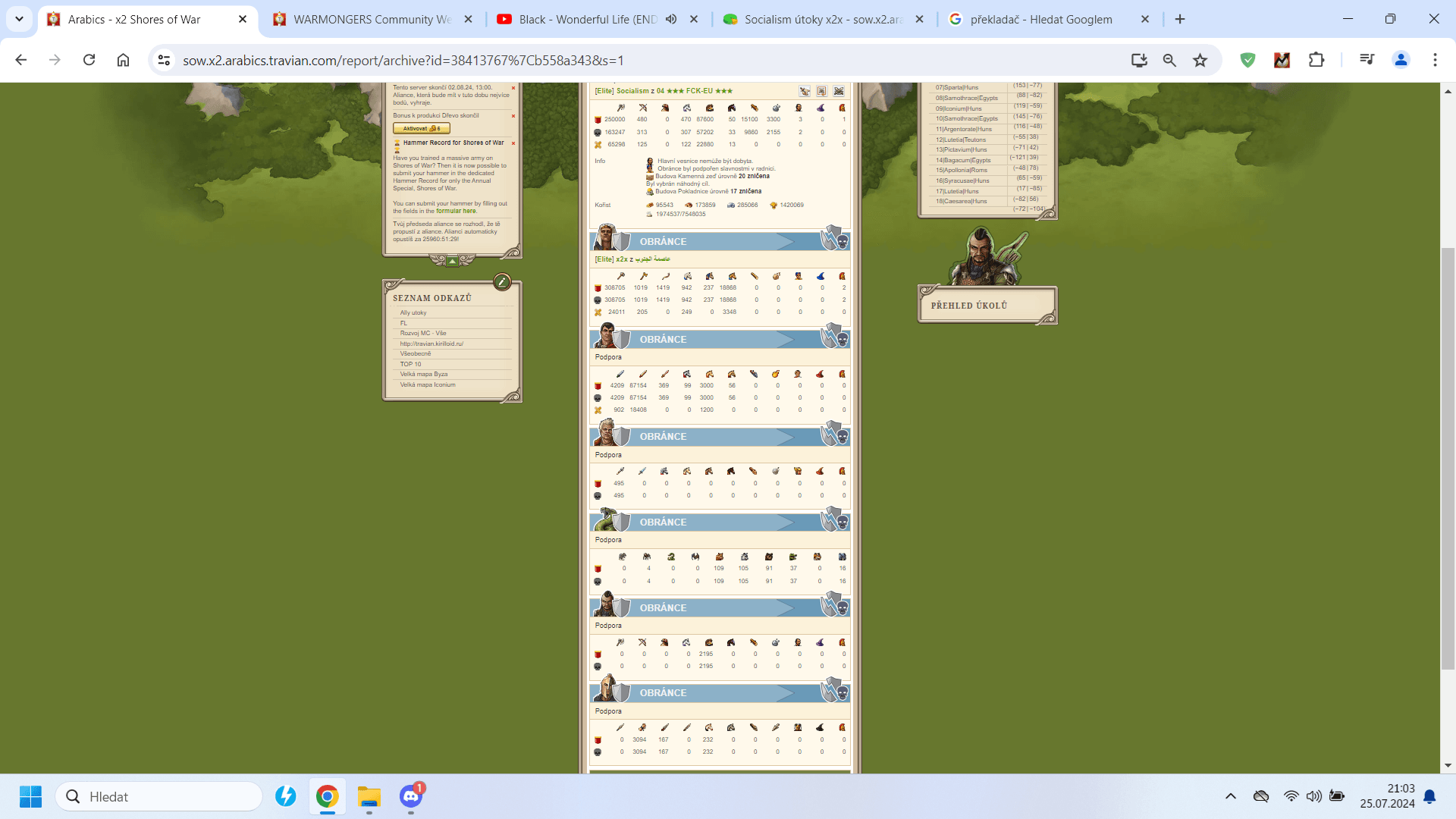Open the 'Všeobecně' link

point(416,353)
